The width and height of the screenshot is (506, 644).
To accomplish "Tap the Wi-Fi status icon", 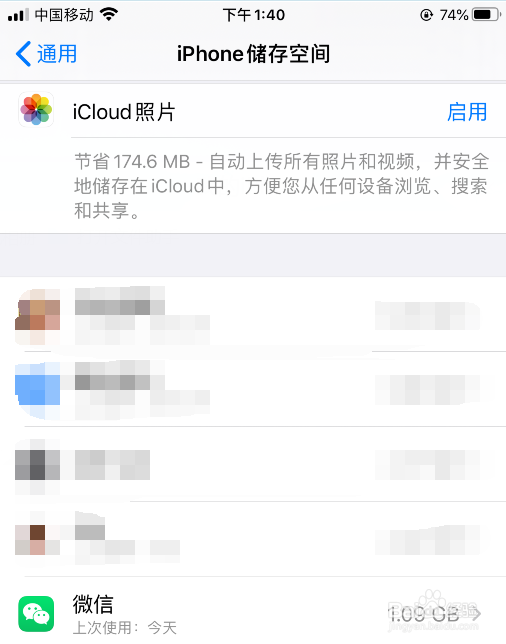I will point(109,15).
